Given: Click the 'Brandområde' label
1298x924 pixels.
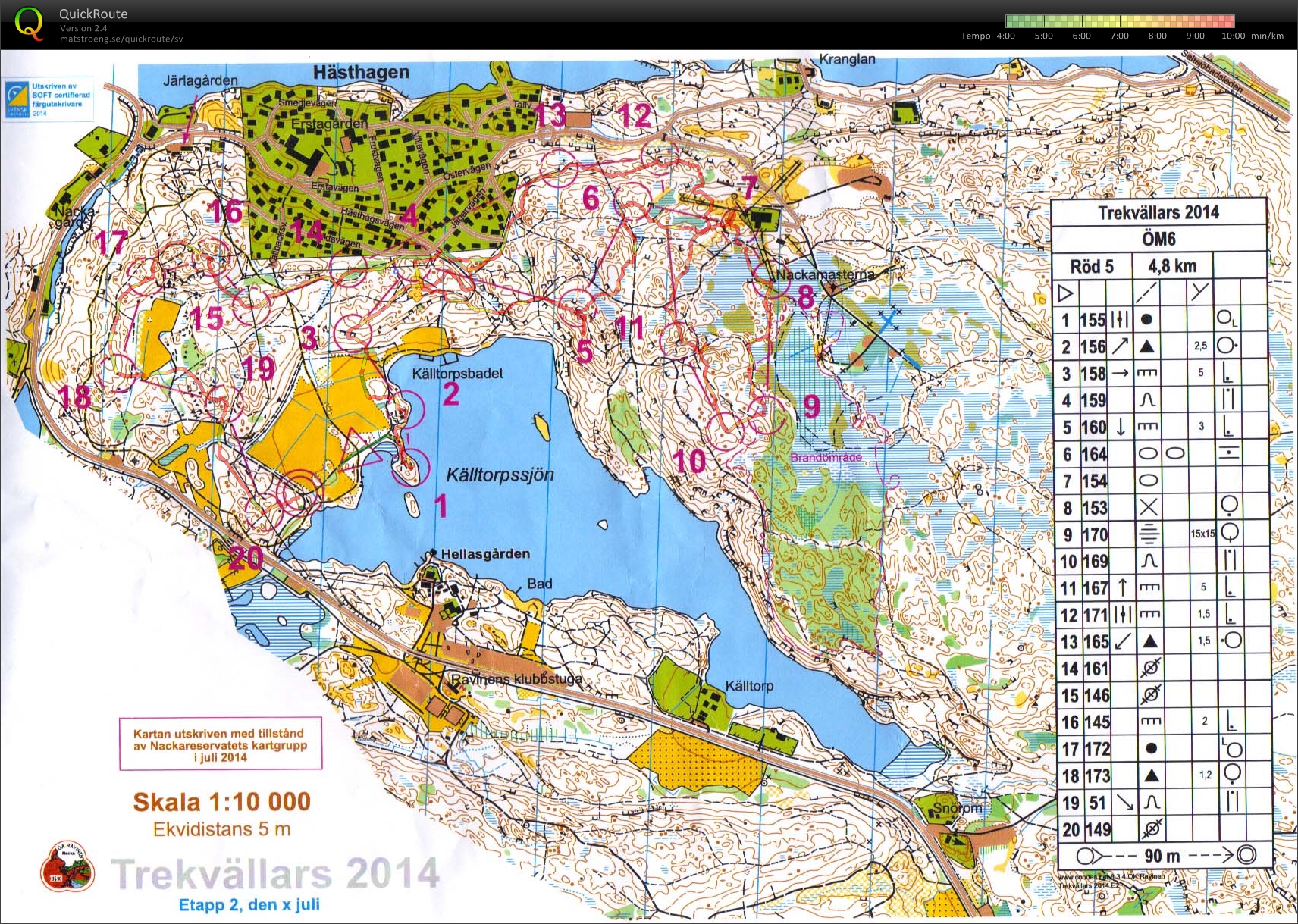Looking at the screenshot, I should 826,457.
